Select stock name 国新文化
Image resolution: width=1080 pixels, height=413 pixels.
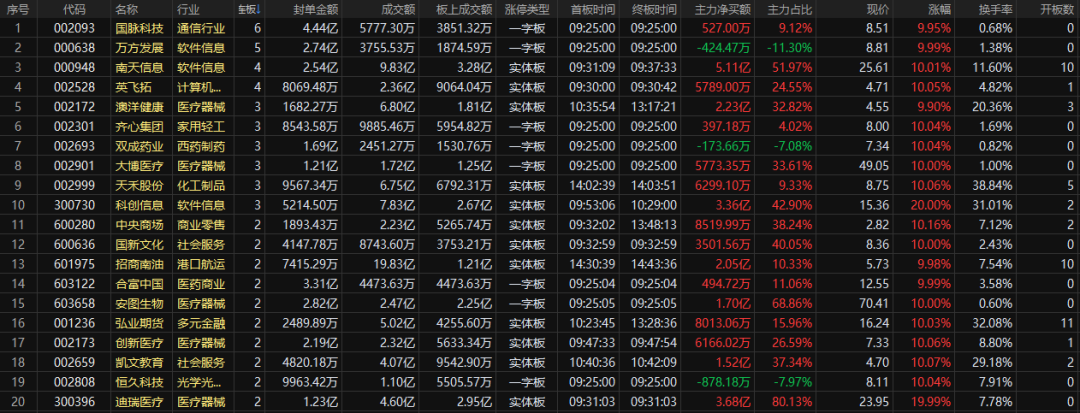pos(140,244)
